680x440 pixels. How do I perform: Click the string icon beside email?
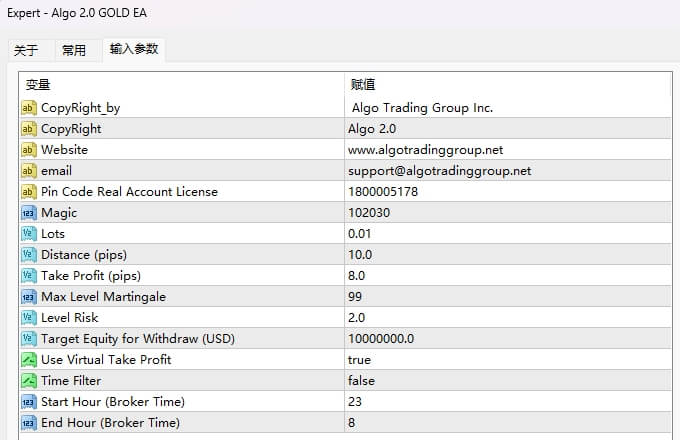click(x=29, y=171)
